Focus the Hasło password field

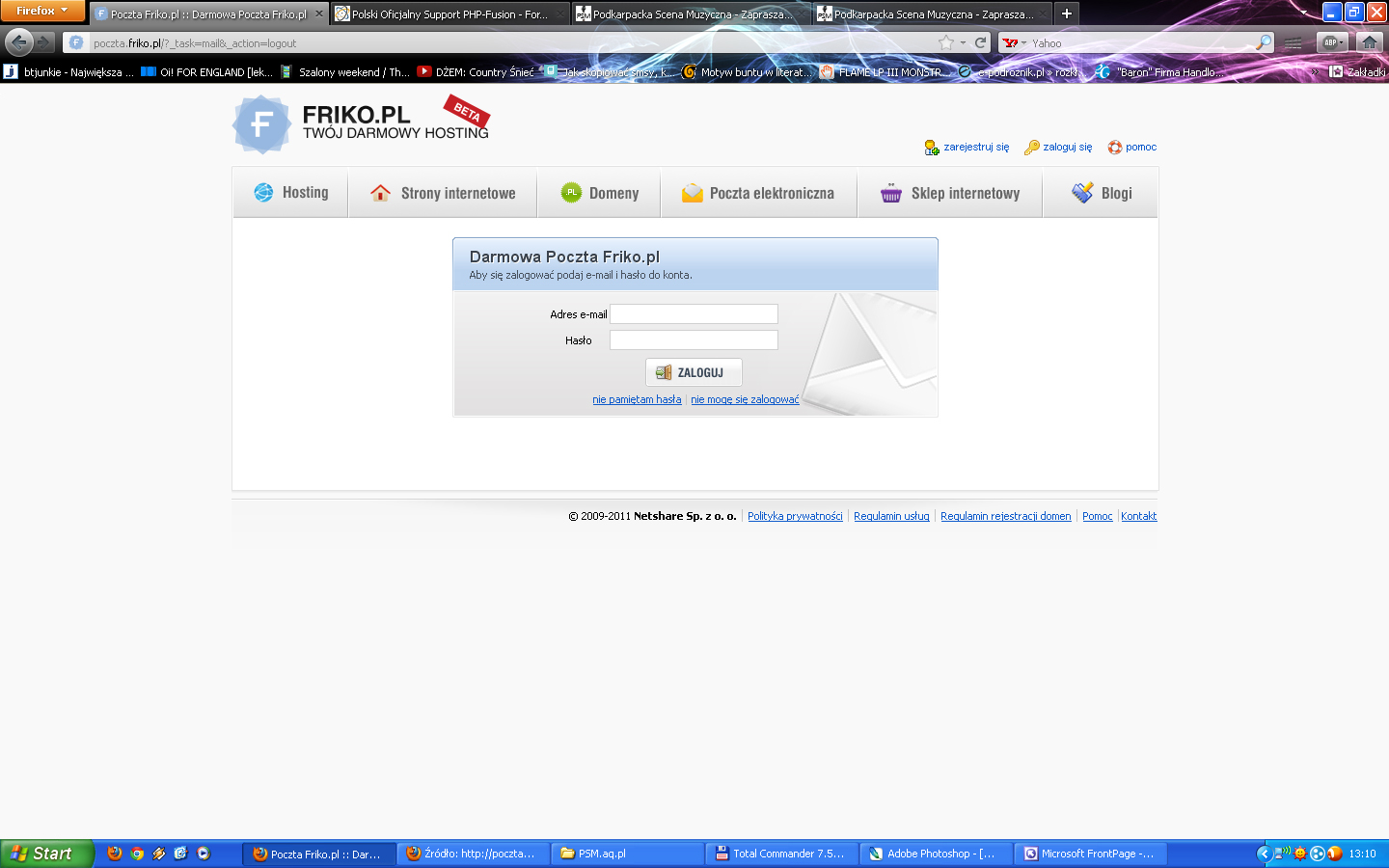coord(694,340)
